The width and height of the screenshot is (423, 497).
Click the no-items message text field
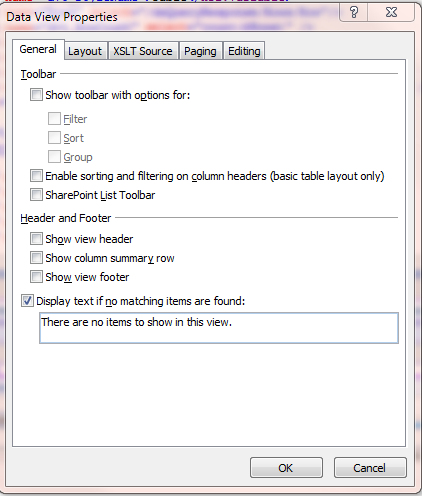click(219, 328)
